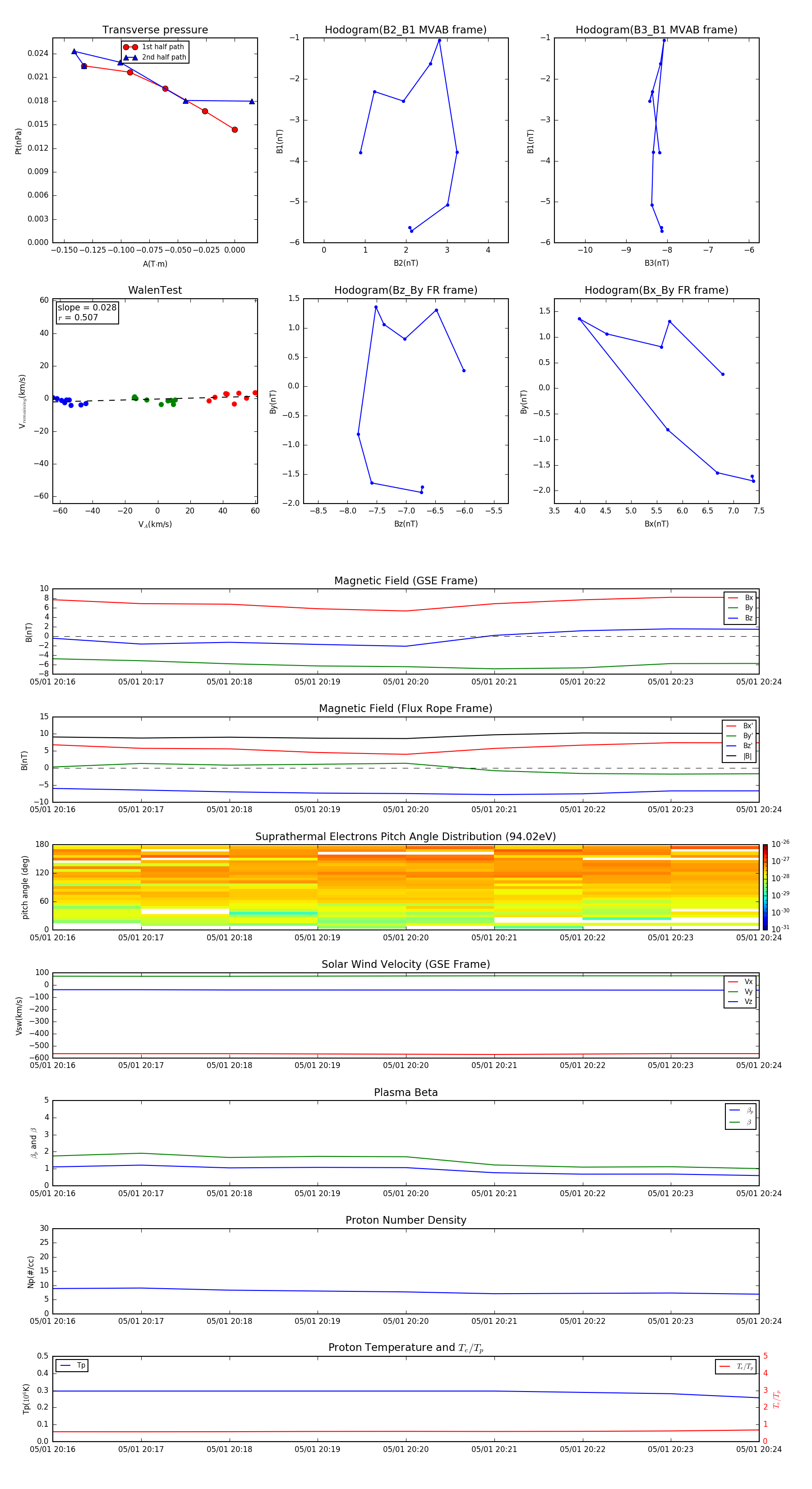Image resolution: width=812 pixels, height=1489 pixels.
Task: Click the 'Plasma Beta' title
Action: [x=406, y=1092]
